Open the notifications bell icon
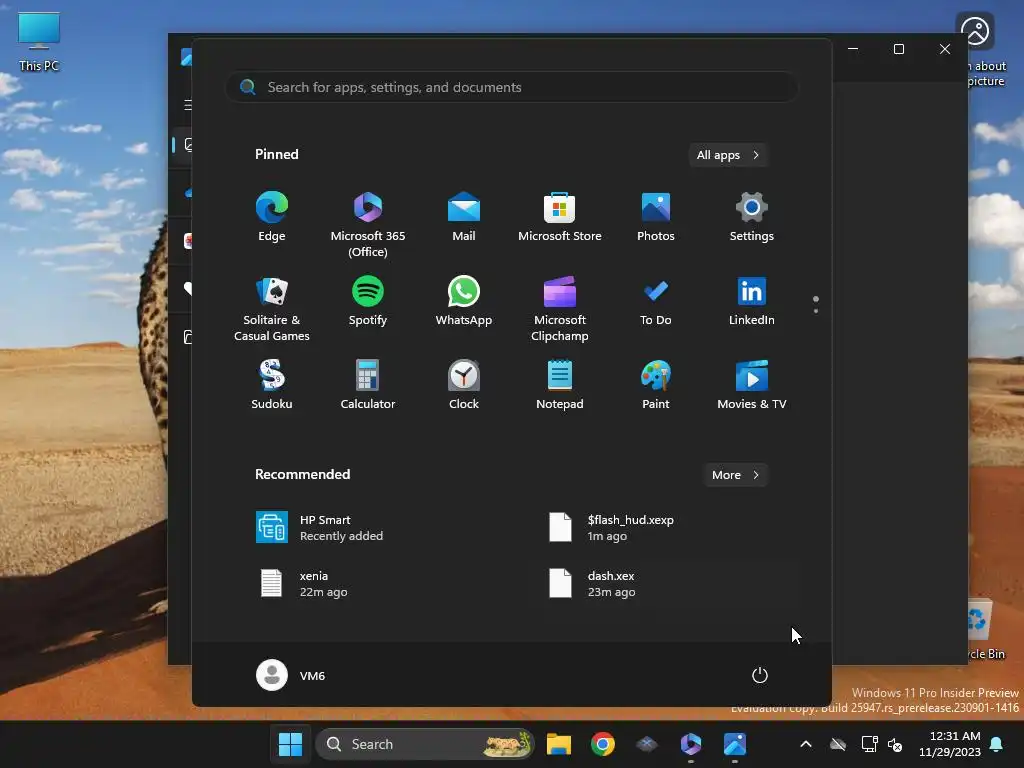Image resolution: width=1024 pixels, height=768 pixels. click(997, 744)
